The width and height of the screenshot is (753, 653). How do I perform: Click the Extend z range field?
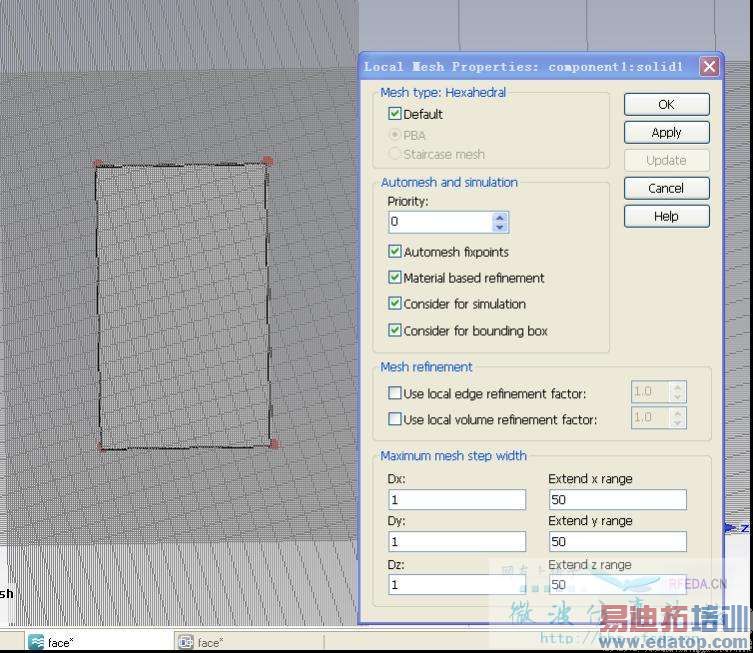[618, 584]
